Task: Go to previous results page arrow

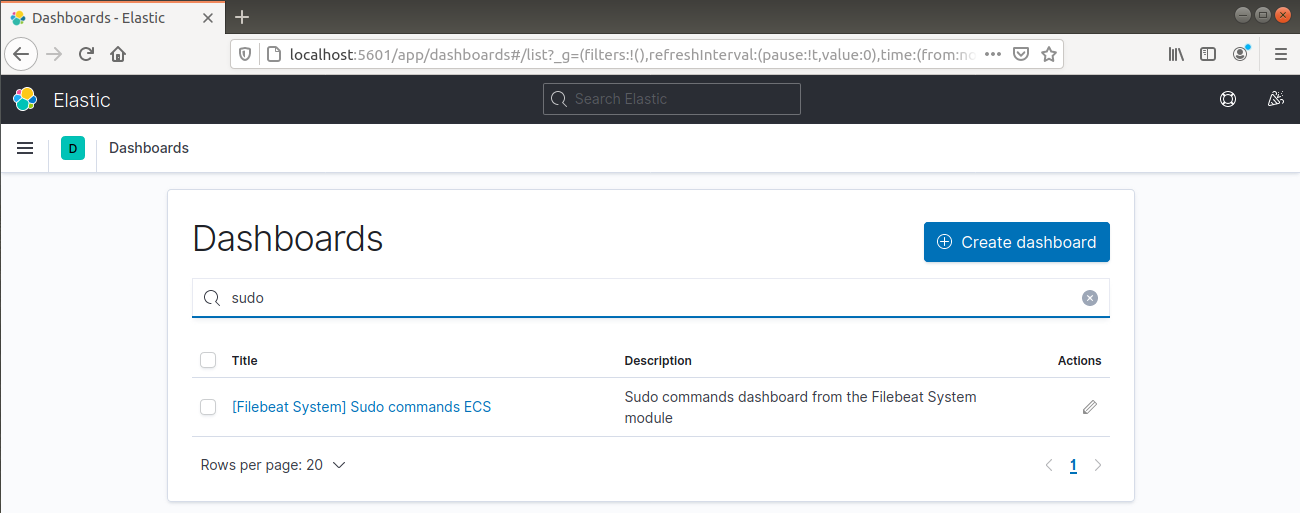Action: [1049, 465]
